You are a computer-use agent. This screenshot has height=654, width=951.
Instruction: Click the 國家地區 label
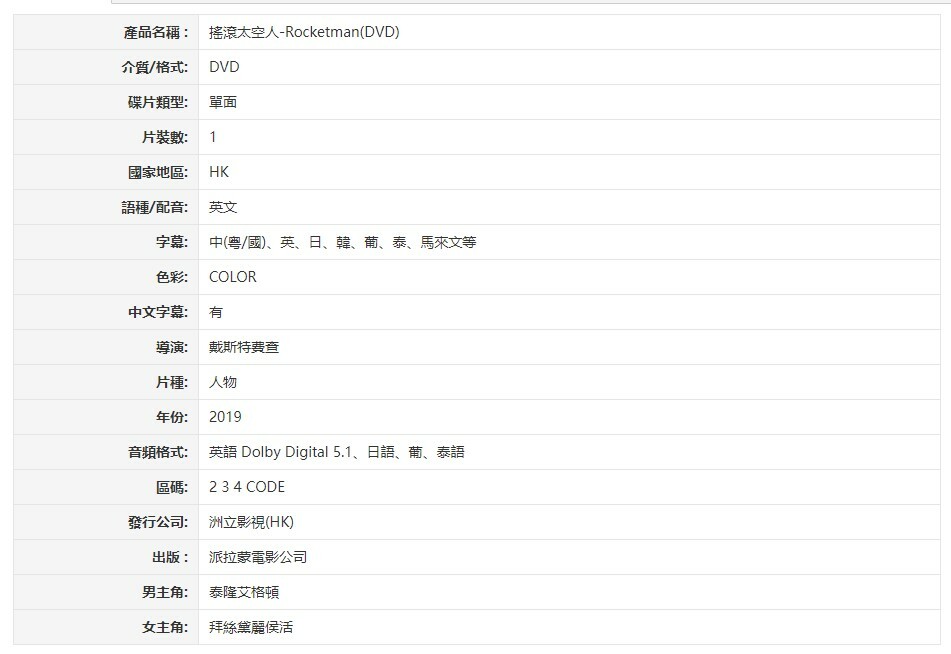[x=158, y=172]
